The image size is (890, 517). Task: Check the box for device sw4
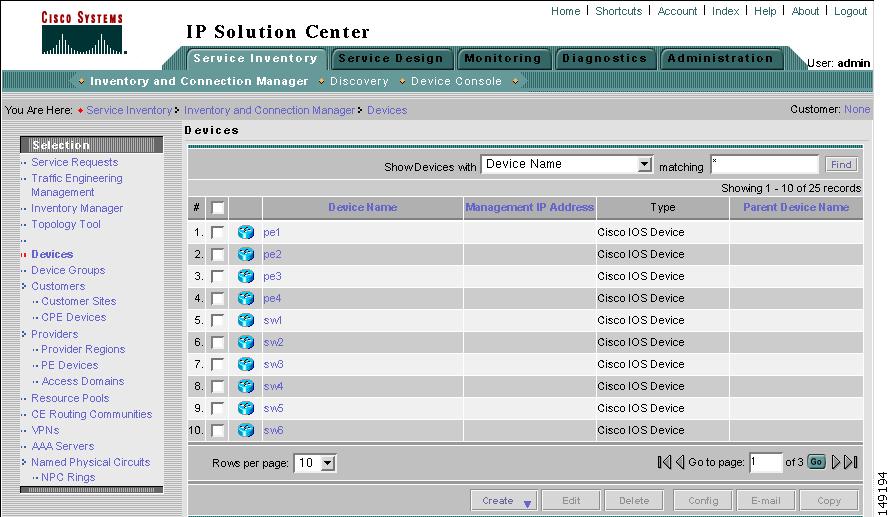click(217, 386)
